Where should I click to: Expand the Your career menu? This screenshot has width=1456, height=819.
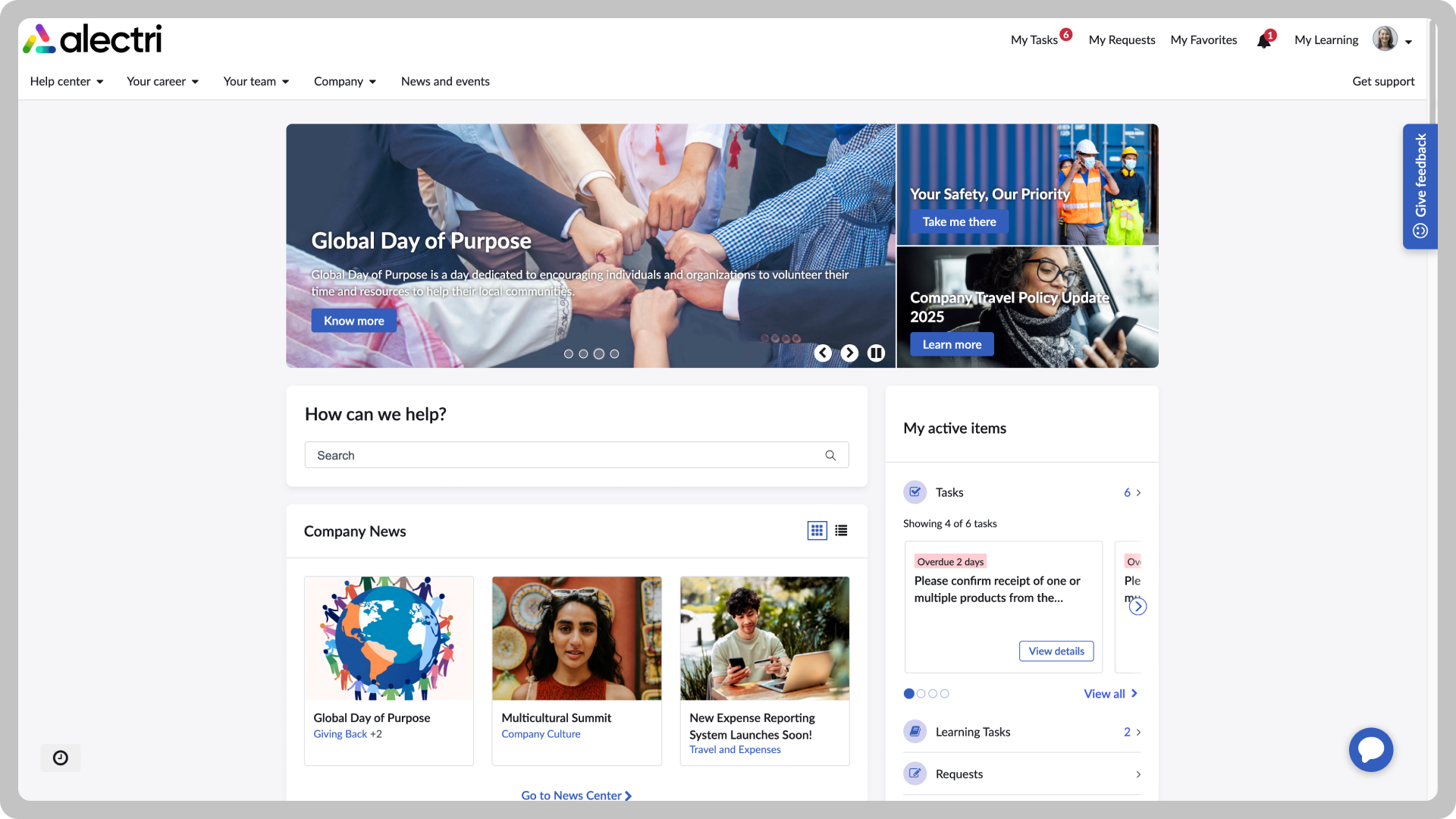click(163, 81)
